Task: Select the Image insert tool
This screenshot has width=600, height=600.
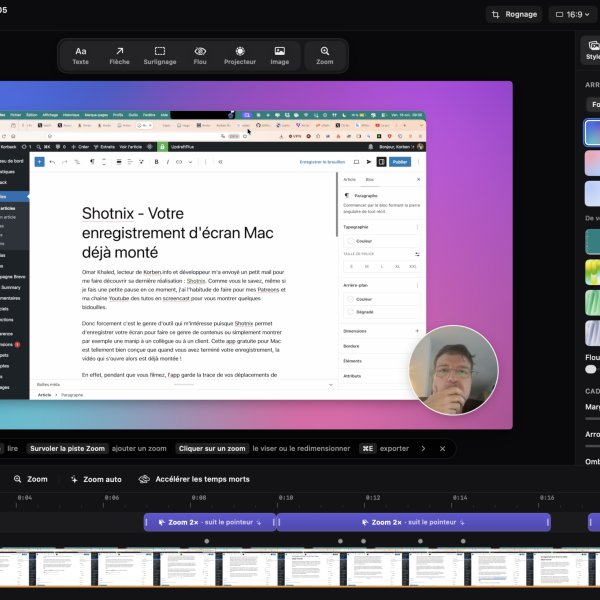Action: click(280, 56)
